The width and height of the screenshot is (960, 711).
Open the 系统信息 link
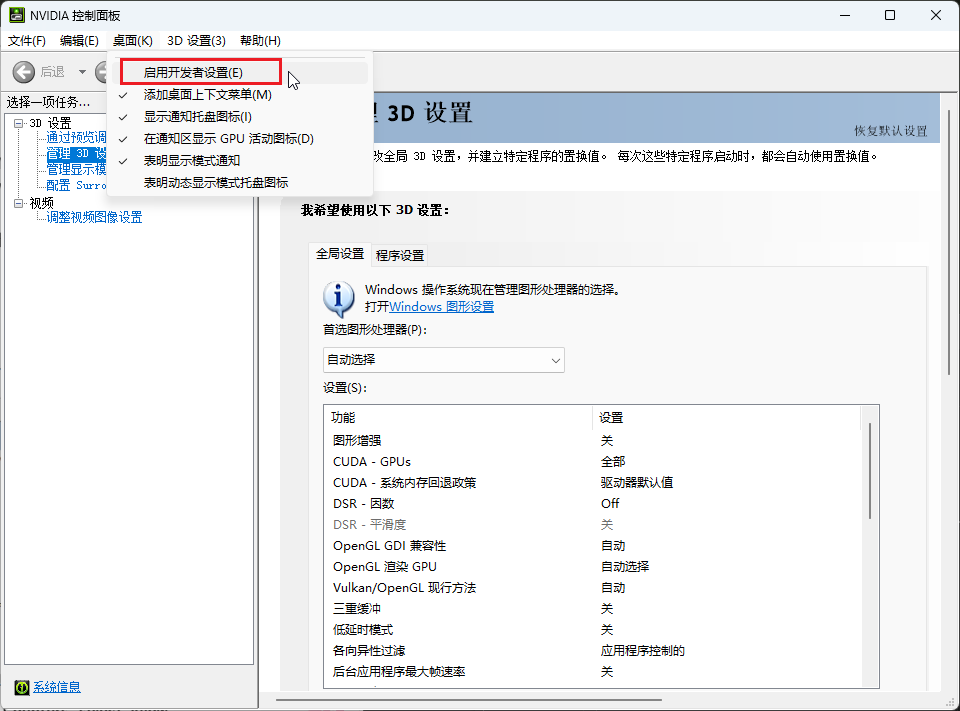(57, 687)
